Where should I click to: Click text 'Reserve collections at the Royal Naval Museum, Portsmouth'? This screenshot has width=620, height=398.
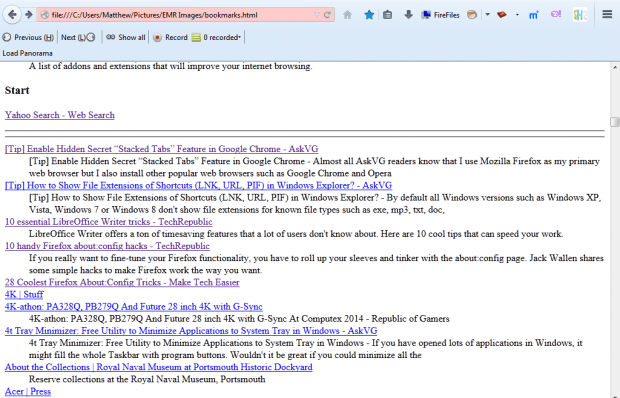coord(147,379)
